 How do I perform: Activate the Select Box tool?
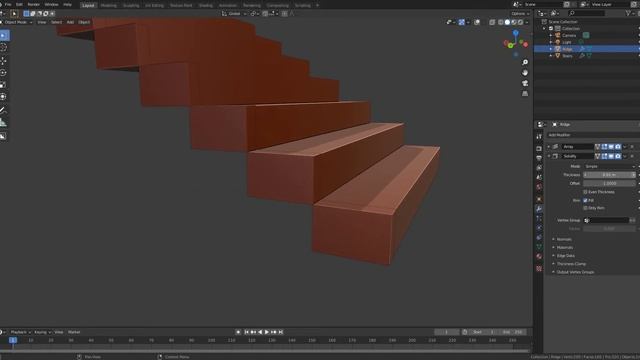(4, 36)
